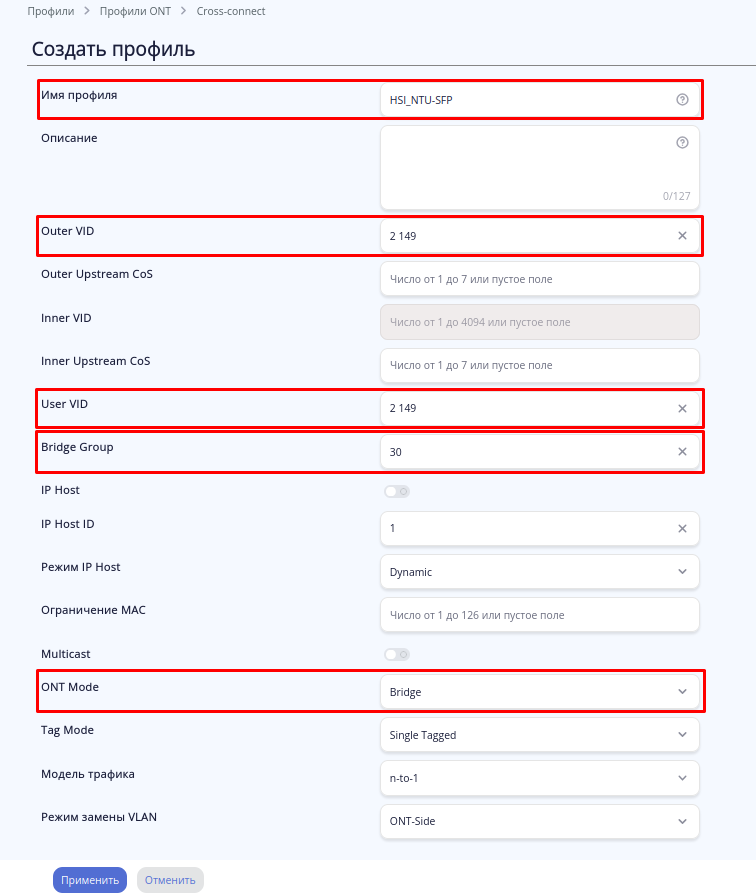The height and width of the screenshot is (895, 756).
Task: Clear the Outer VID field value
Action: click(x=682, y=236)
